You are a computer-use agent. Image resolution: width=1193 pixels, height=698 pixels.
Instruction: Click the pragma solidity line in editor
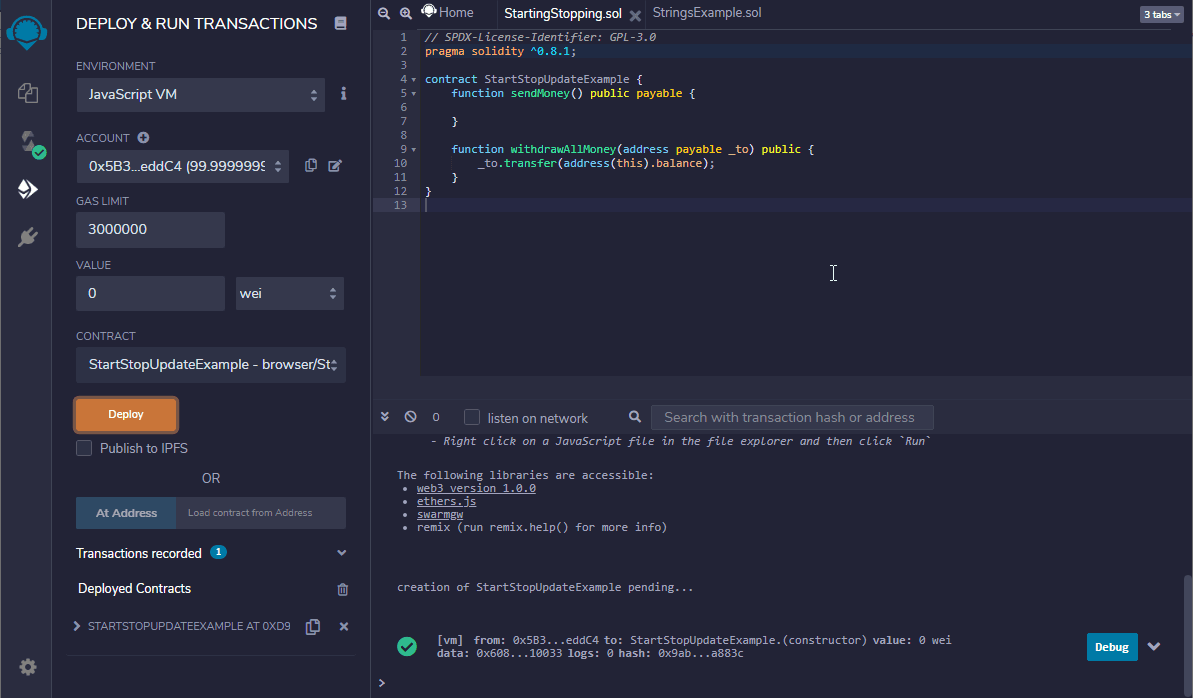pos(501,51)
